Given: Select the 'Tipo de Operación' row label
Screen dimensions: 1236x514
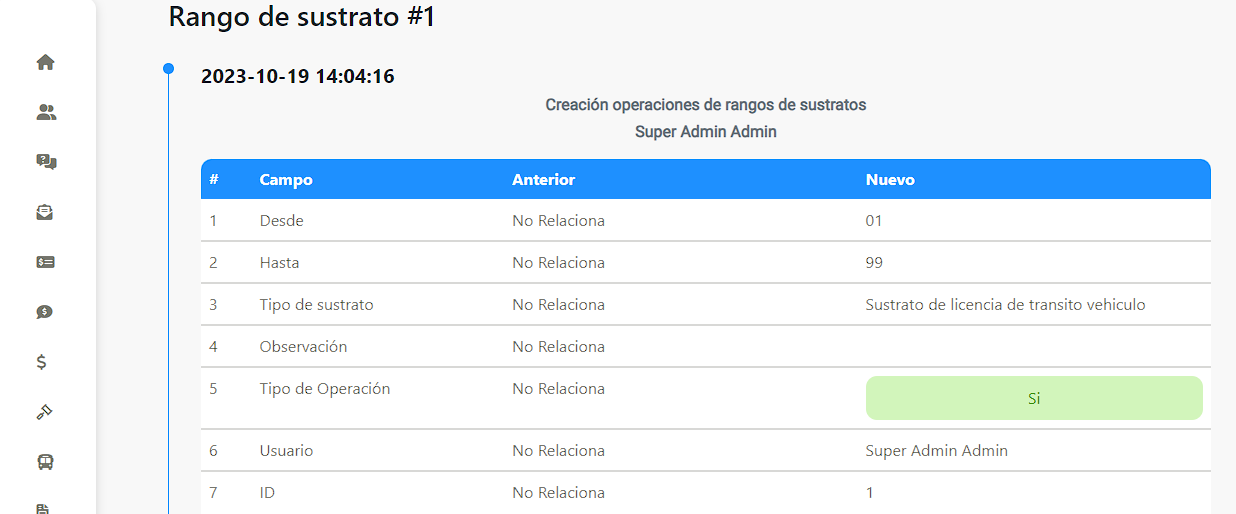Looking at the screenshot, I should (x=324, y=389).
